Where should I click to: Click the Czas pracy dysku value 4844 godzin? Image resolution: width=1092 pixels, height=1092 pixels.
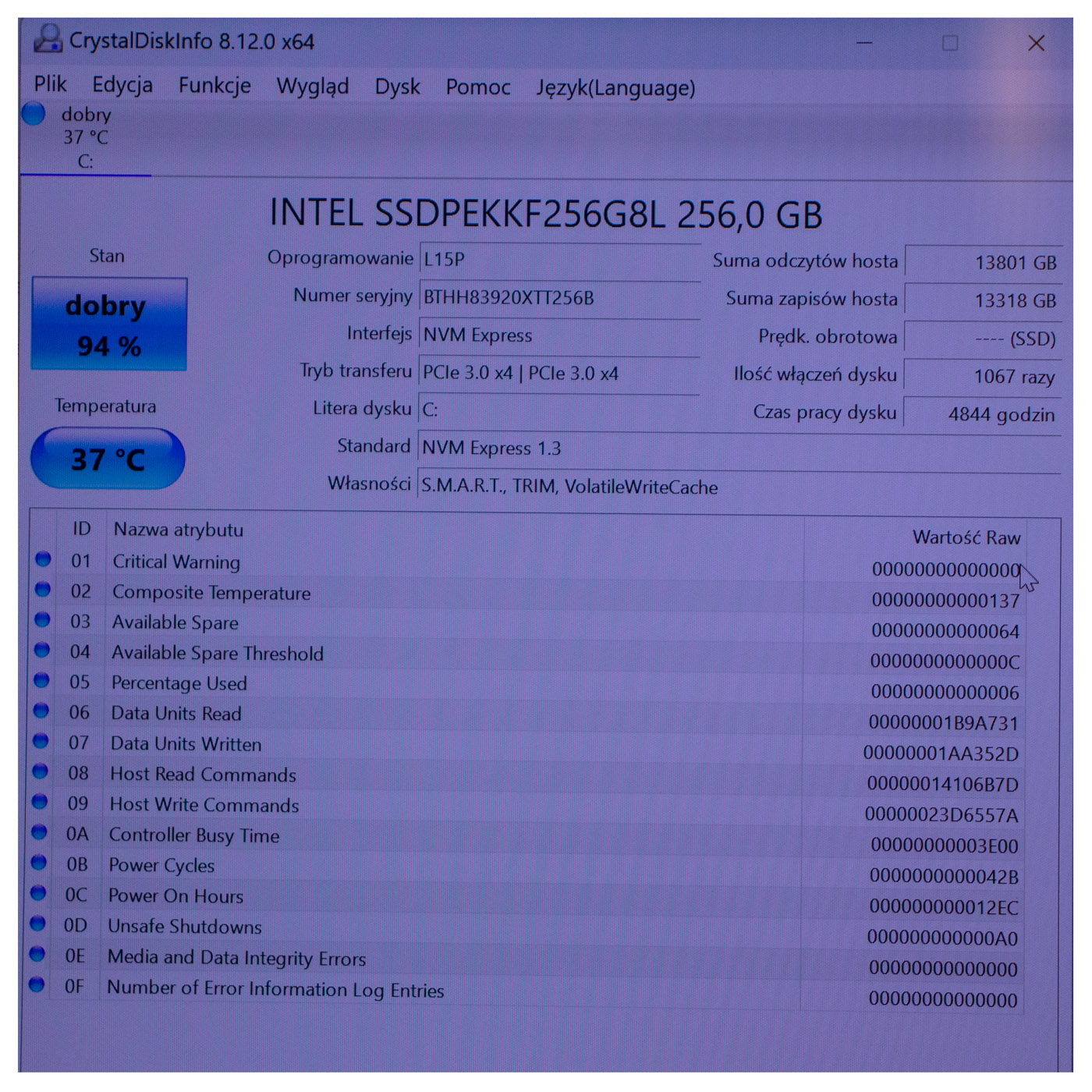(983, 414)
